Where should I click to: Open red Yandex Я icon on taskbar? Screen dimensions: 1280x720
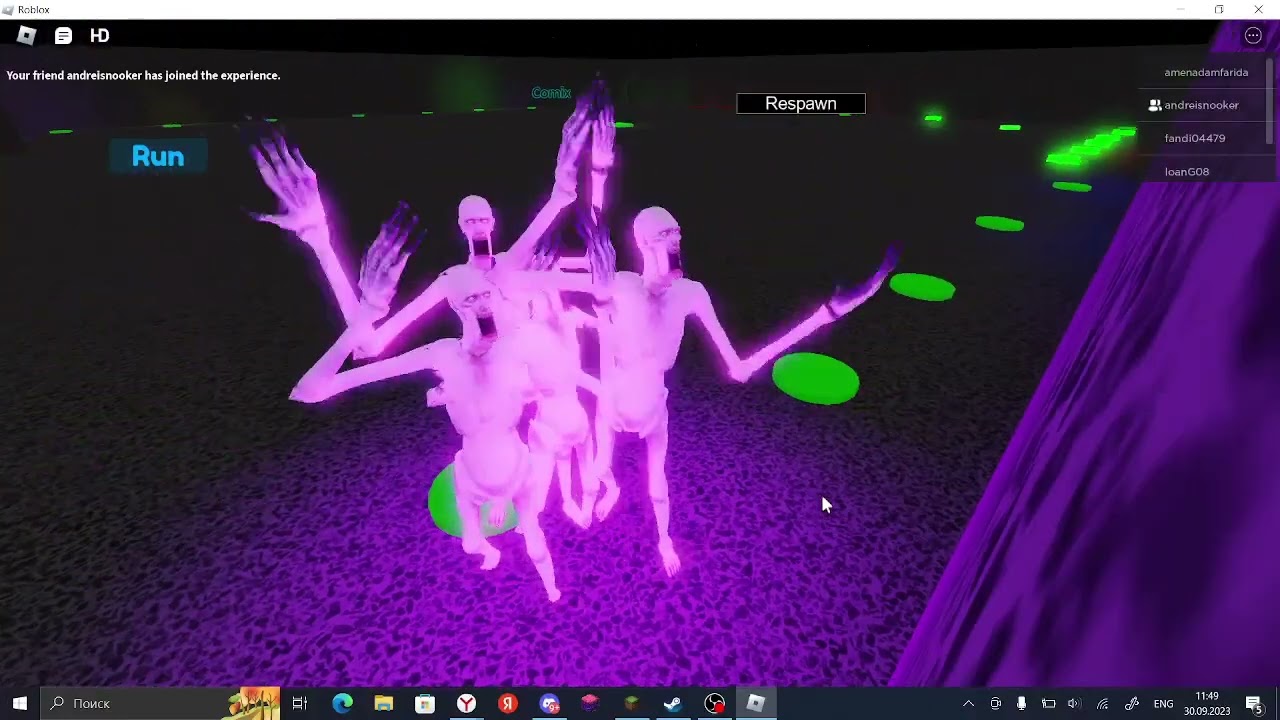[x=508, y=703]
